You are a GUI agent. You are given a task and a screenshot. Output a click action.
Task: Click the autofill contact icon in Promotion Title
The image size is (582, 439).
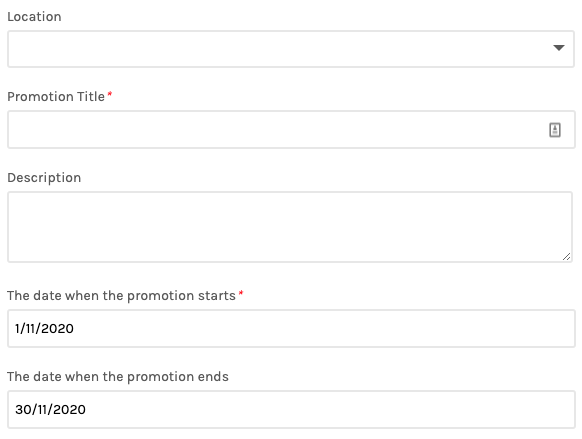555,130
